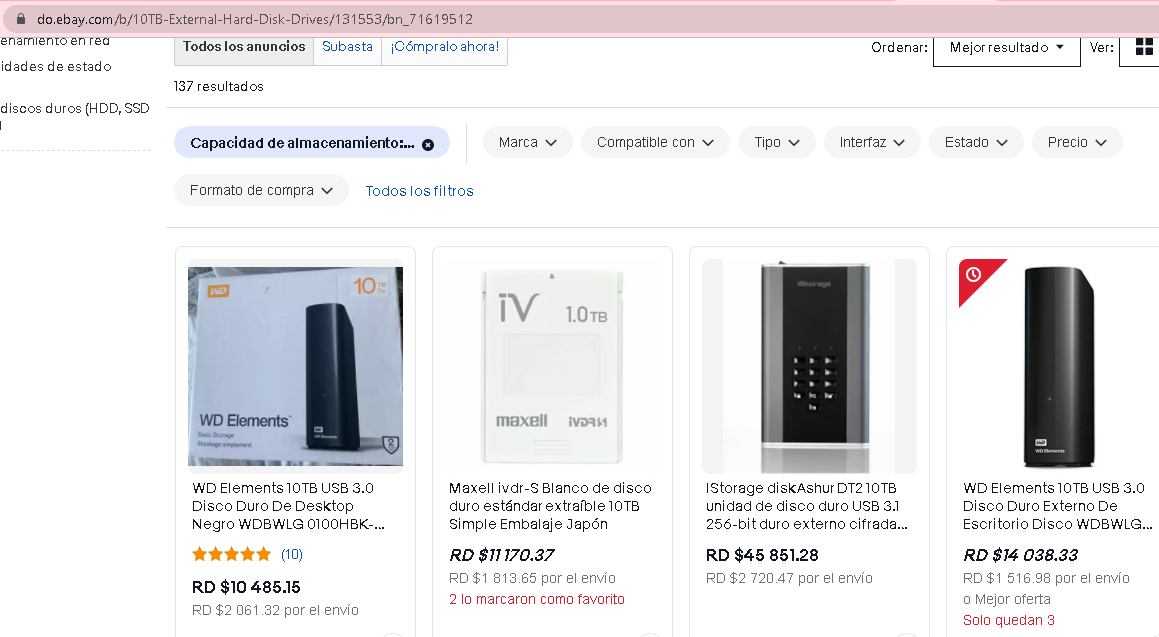Screen dimensions: 1159x637
Task: Open the Estado filter dropdown
Action: [976, 143]
